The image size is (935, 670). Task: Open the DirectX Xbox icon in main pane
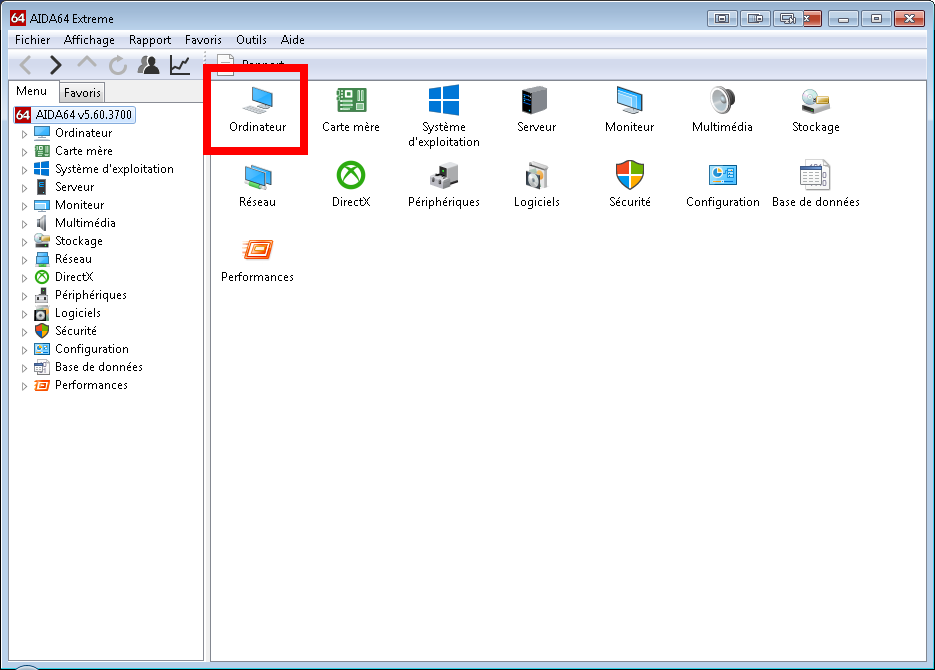351,175
